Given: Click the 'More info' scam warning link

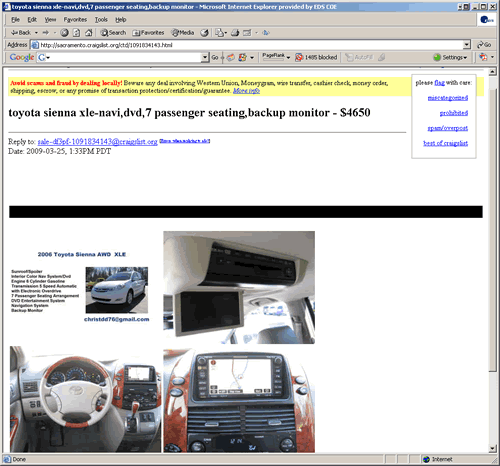Looking at the screenshot, I should (x=246, y=91).
